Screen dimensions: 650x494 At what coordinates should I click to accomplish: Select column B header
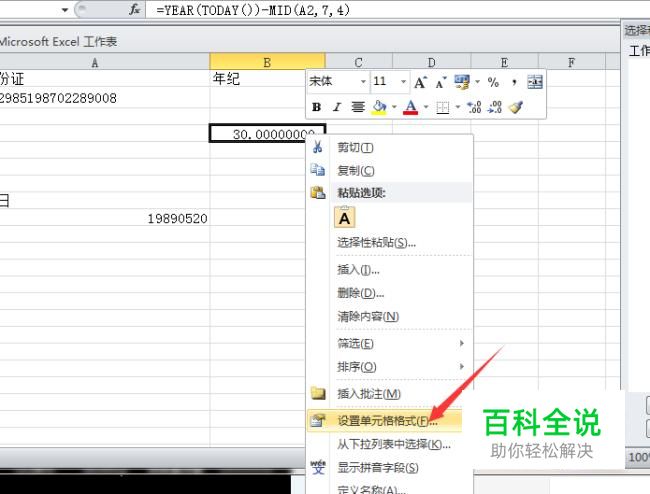(x=267, y=62)
